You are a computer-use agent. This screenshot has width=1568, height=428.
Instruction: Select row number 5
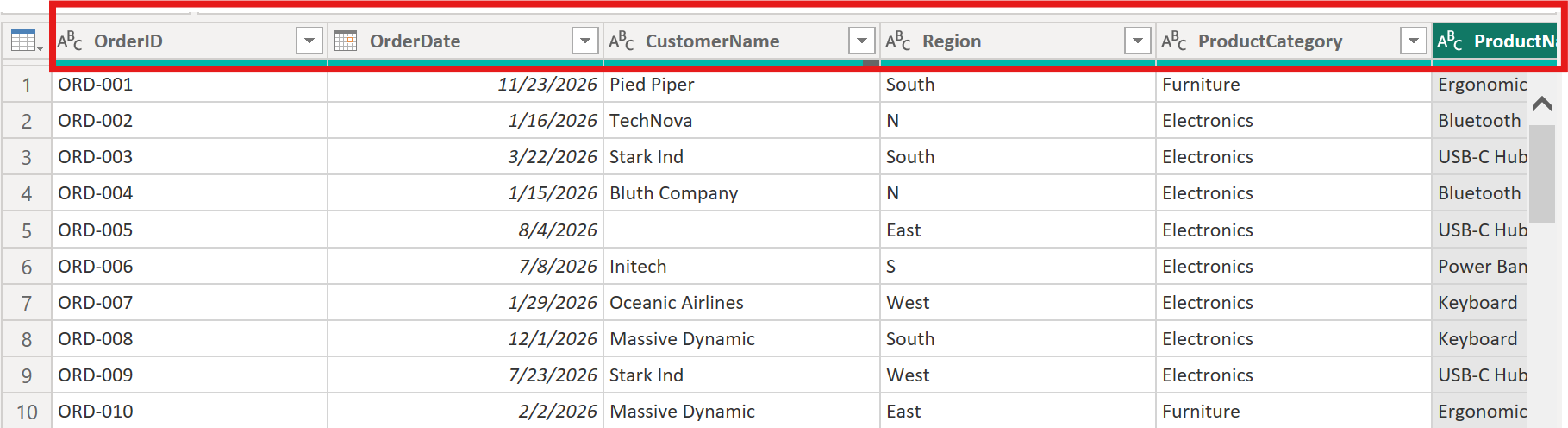[x=27, y=230]
